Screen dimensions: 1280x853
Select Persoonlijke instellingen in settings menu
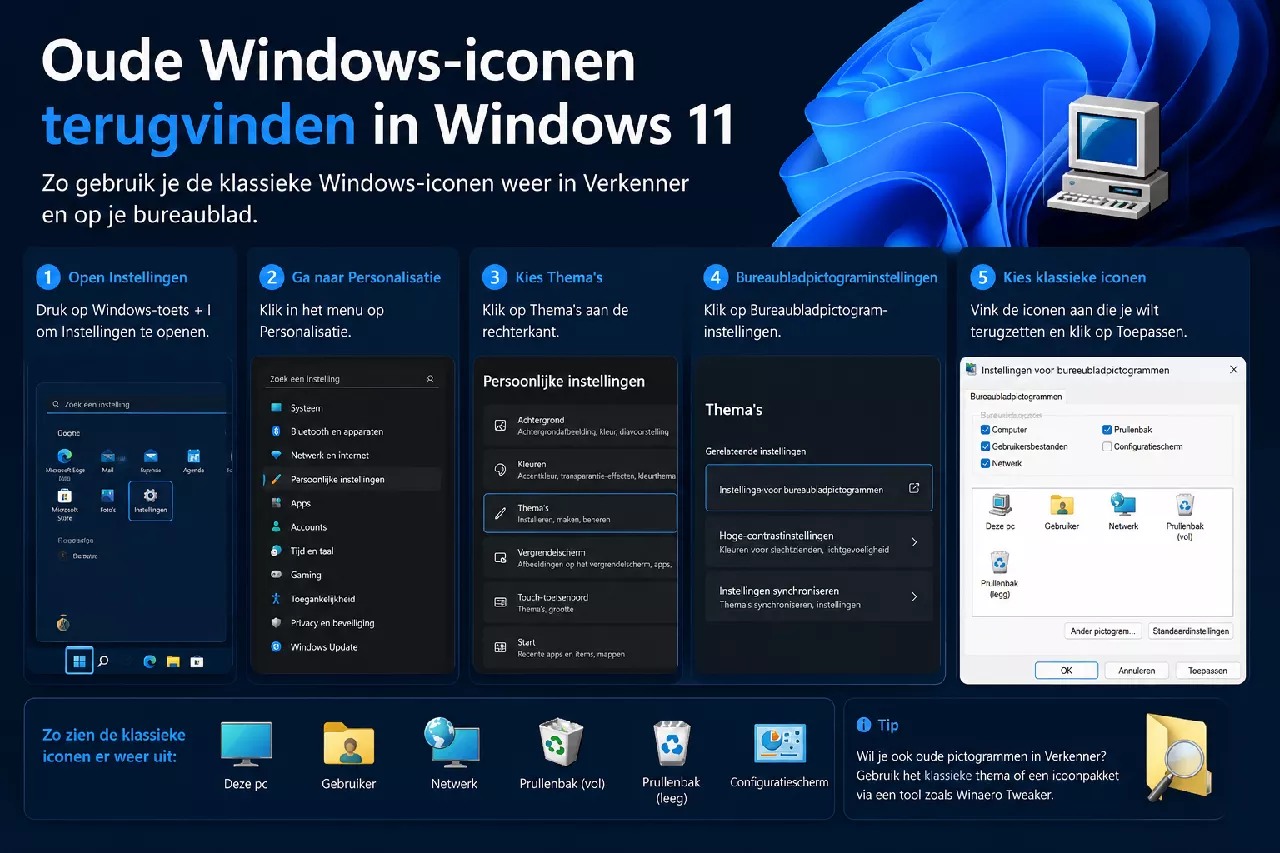352,479
